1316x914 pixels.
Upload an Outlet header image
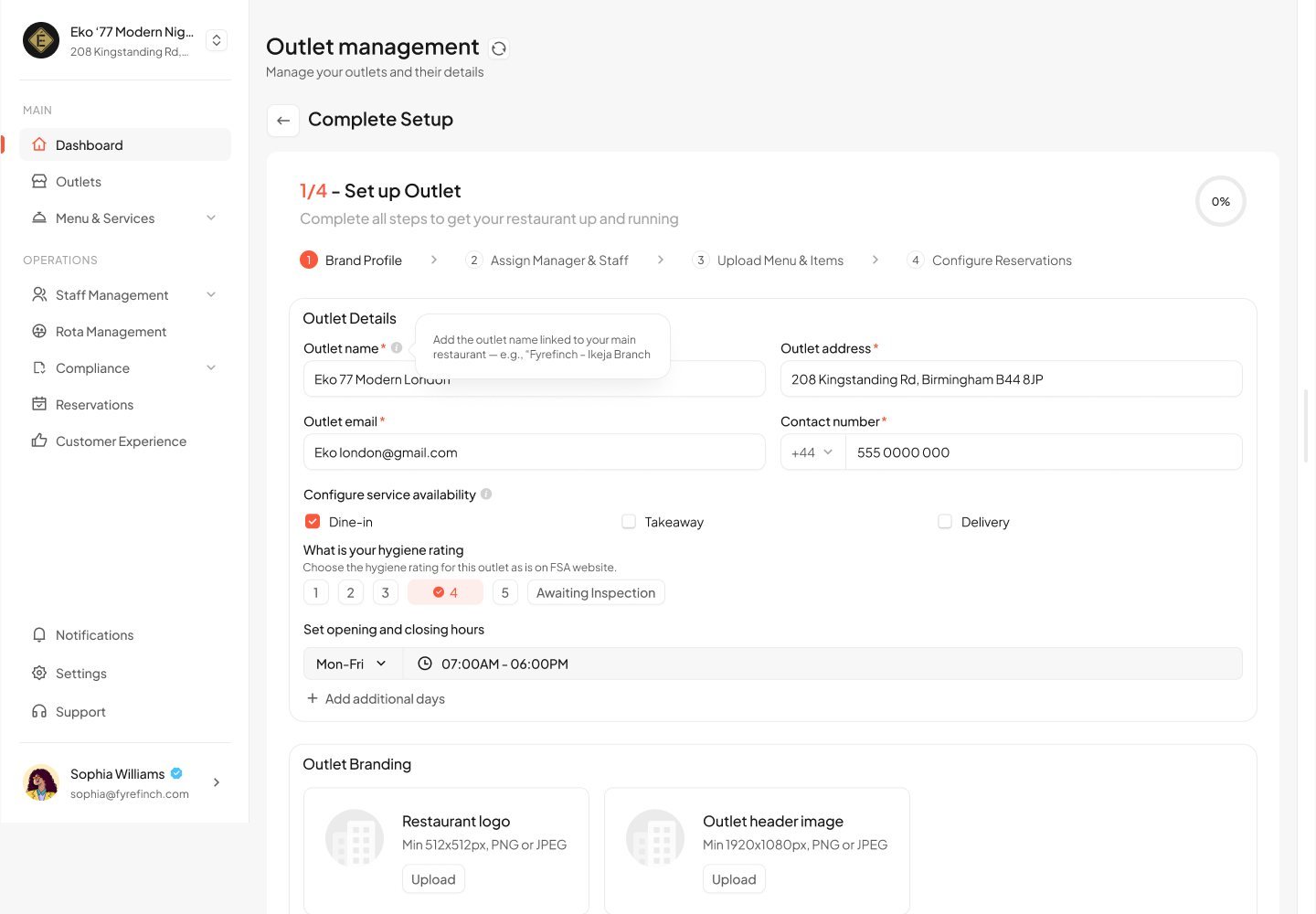click(x=734, y=879)
